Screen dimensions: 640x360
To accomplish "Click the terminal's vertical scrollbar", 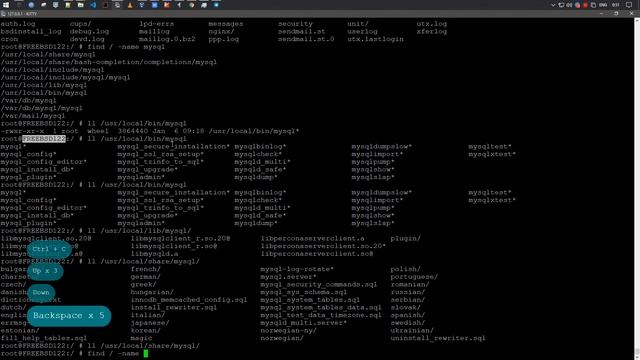I will (x=637, y=188).
